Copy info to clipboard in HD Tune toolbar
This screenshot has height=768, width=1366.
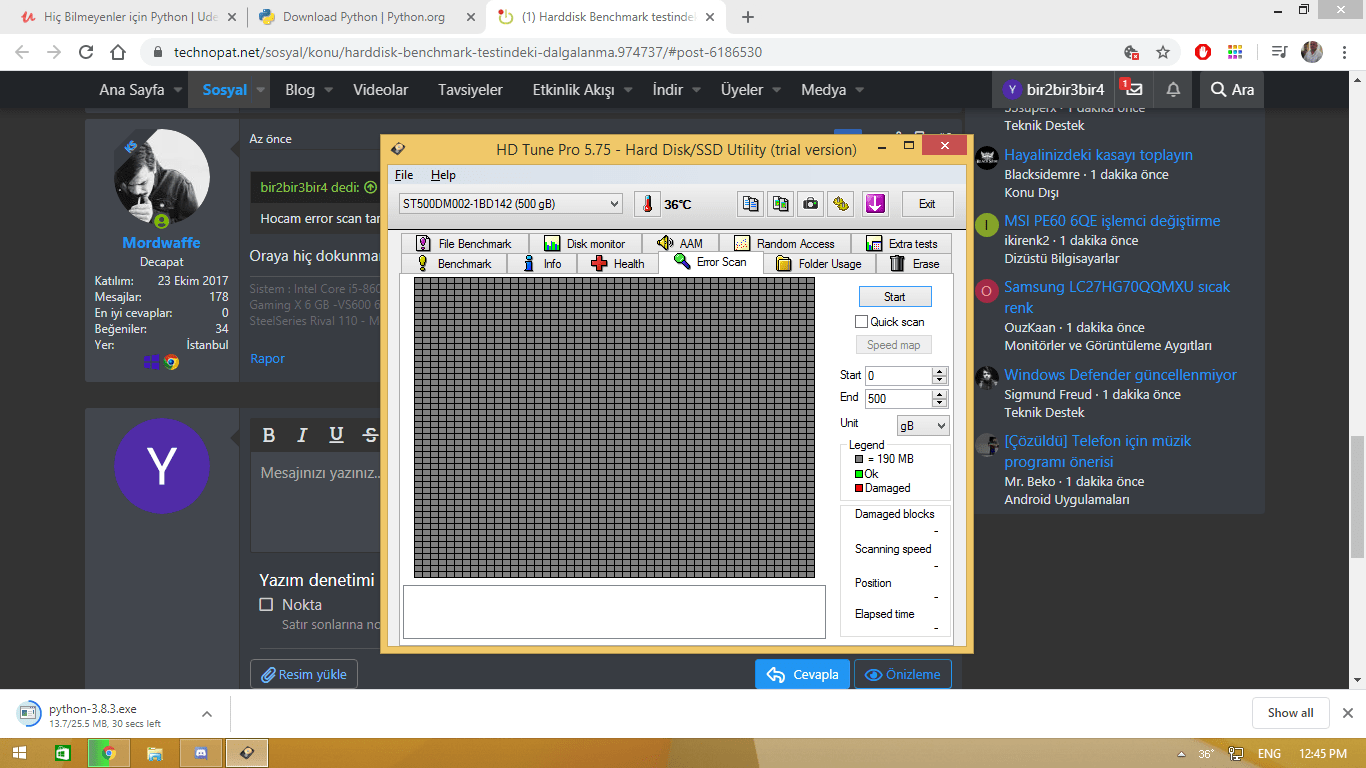tap(750, 204)
